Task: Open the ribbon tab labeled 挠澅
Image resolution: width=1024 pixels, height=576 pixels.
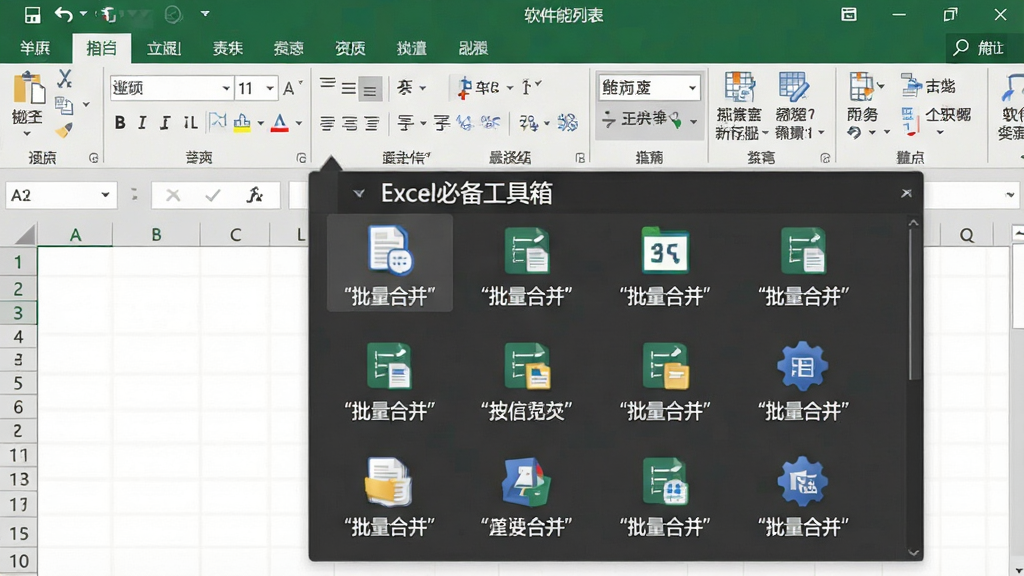Action: tap(411, 48)
